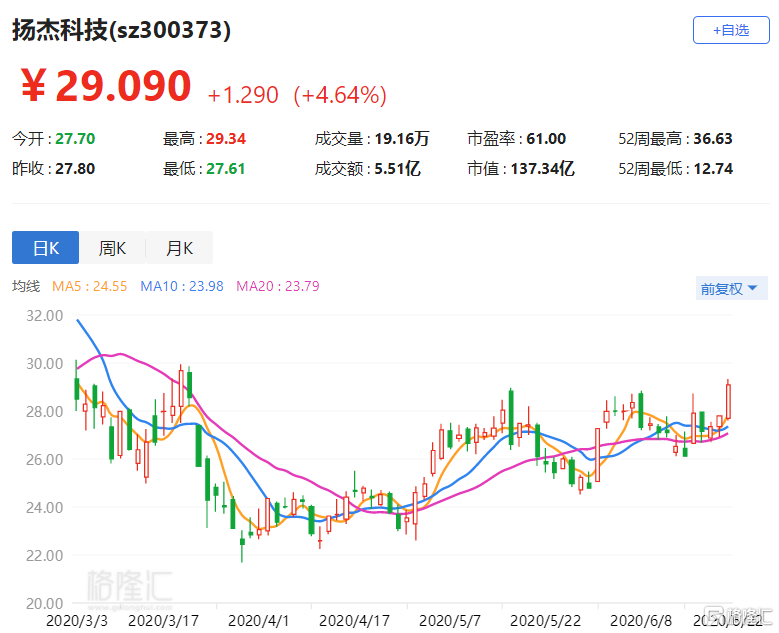Viewport: 779px width, 633px height.
Task: Toggle the MA5 moving average label
Action: pyautogui.click(x=89, y=287)
